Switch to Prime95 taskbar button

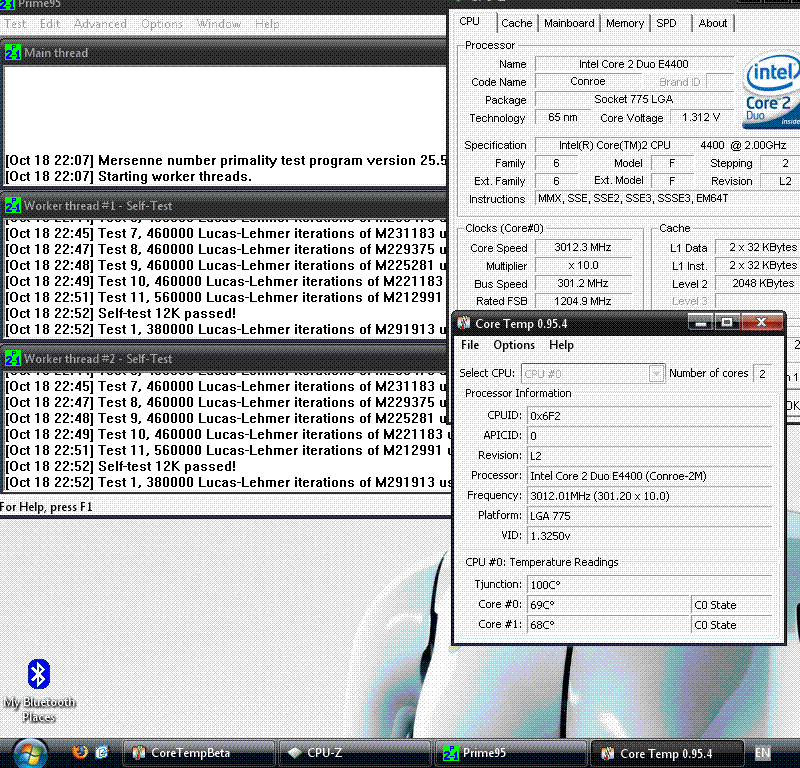[x=511, y=753]
